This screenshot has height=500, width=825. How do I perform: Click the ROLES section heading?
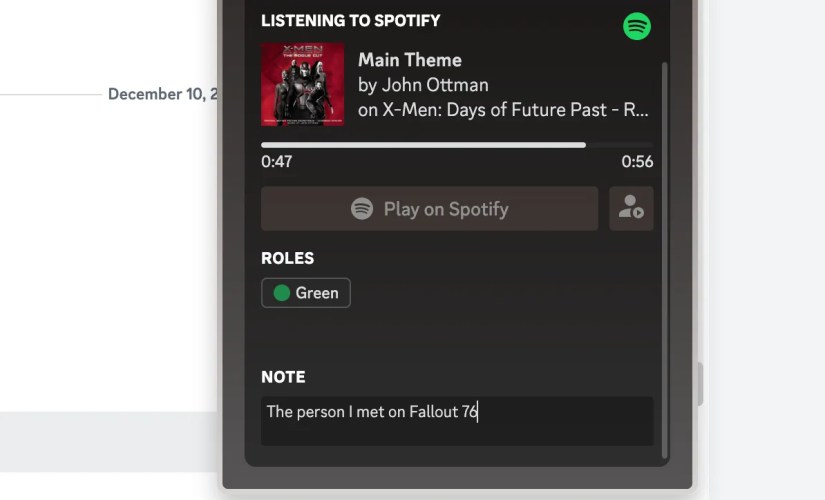[288, 258]
